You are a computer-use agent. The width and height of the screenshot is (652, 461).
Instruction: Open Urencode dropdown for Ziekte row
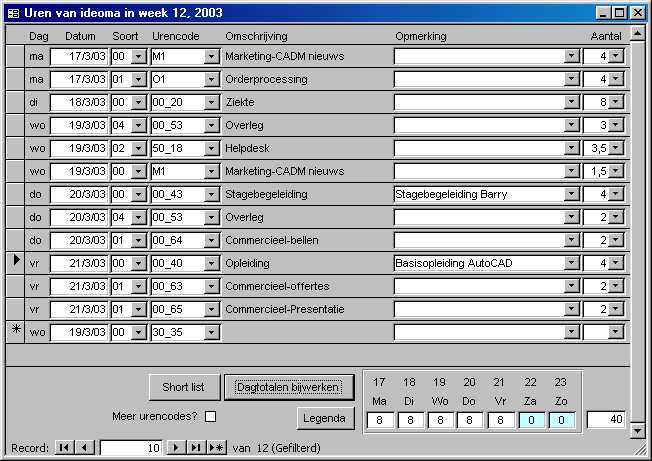tap(212, 102)
